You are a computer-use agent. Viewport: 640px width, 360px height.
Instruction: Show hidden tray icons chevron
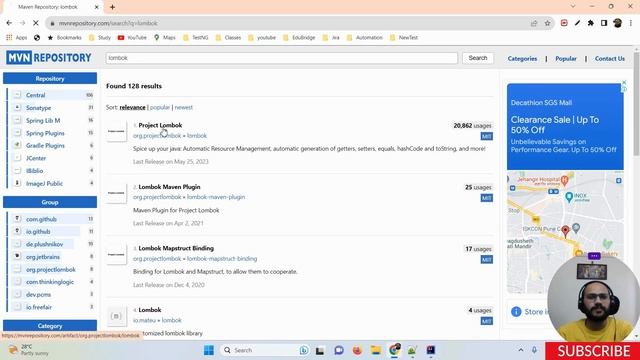(x=521, y=350)
